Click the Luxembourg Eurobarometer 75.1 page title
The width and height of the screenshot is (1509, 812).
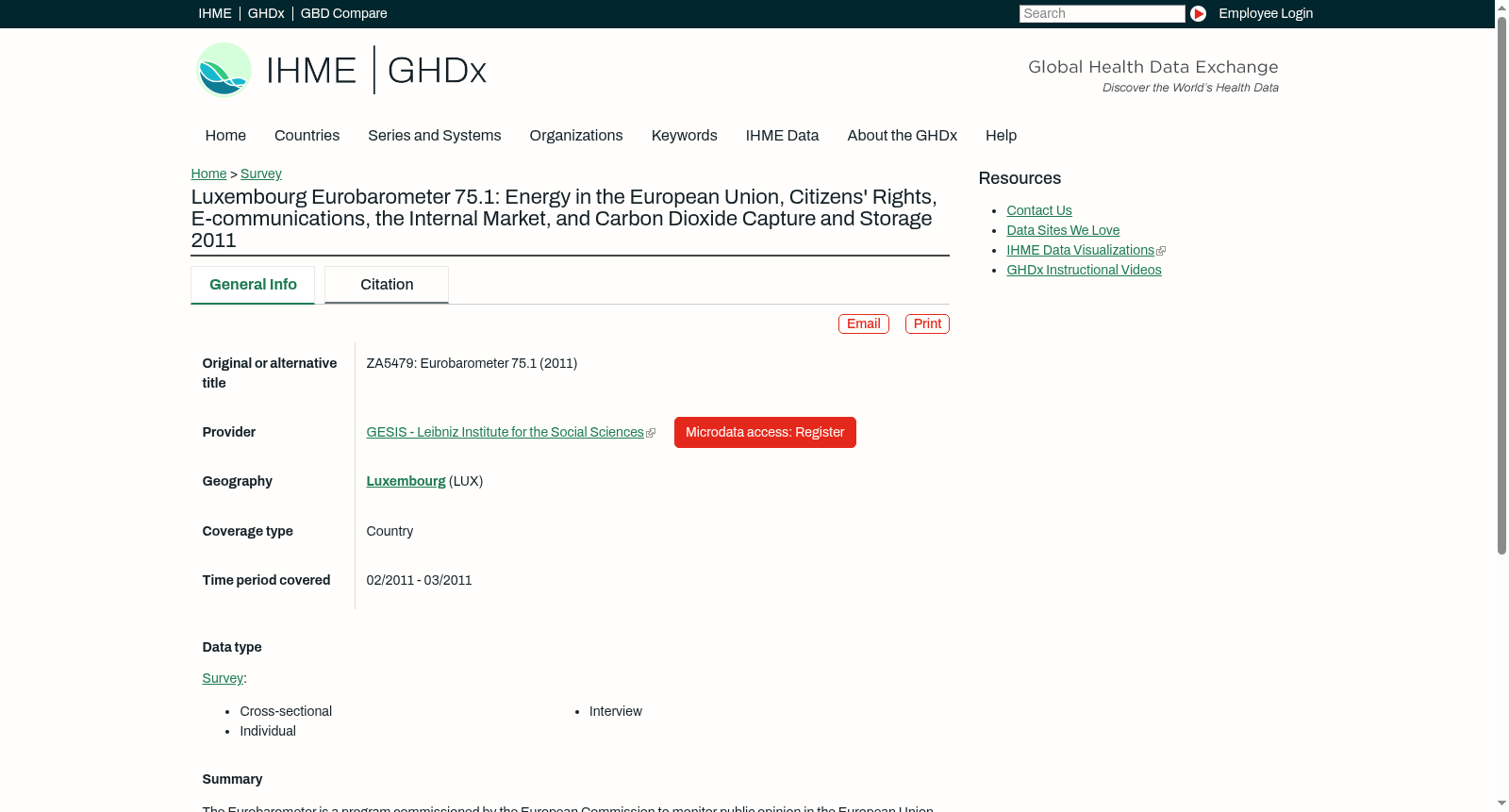pyautogui.click(x=564, y=218)
